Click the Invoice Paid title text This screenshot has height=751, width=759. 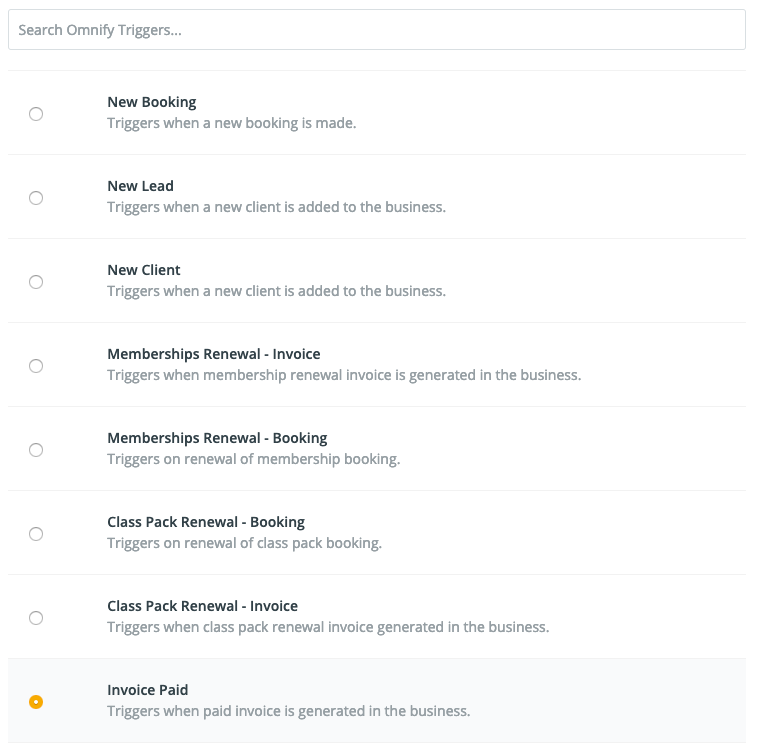(x=148, y=690)
